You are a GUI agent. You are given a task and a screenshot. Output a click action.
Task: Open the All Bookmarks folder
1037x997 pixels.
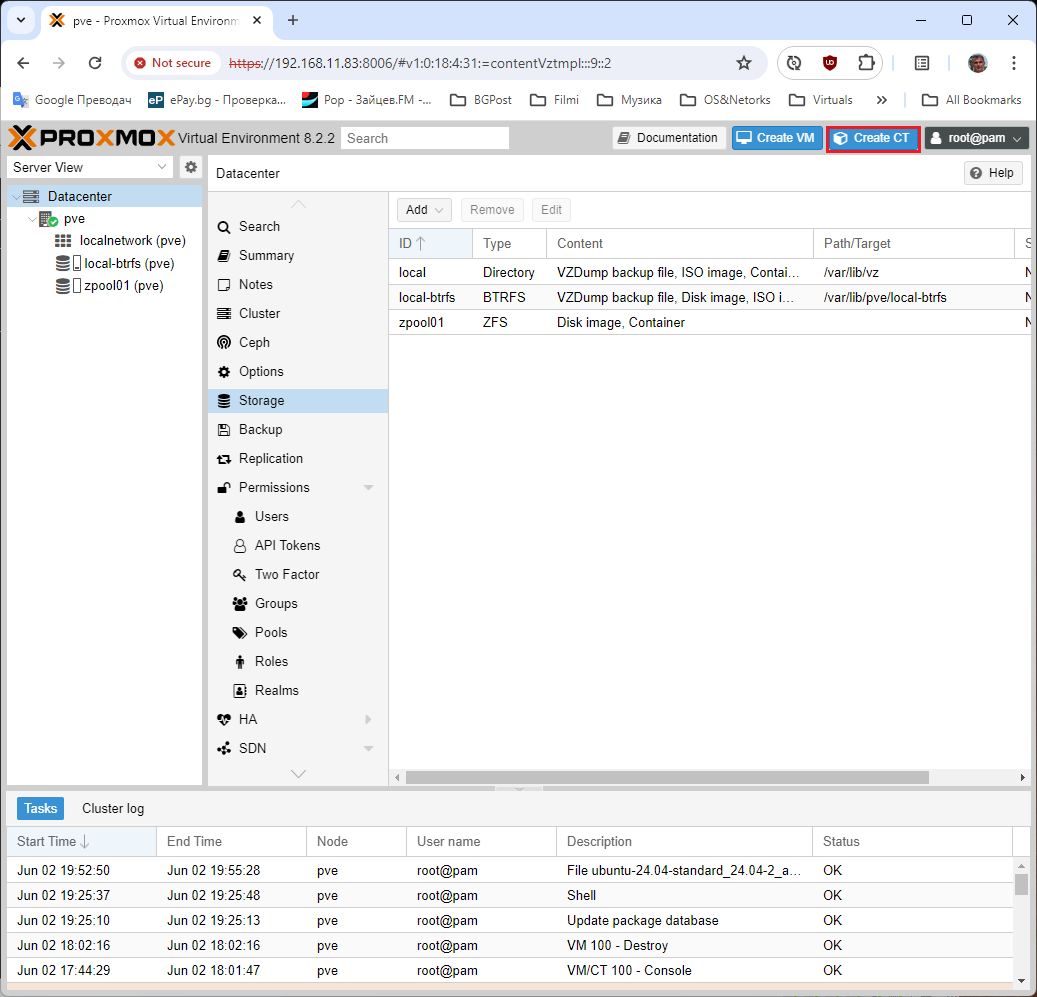click(972, 100)
